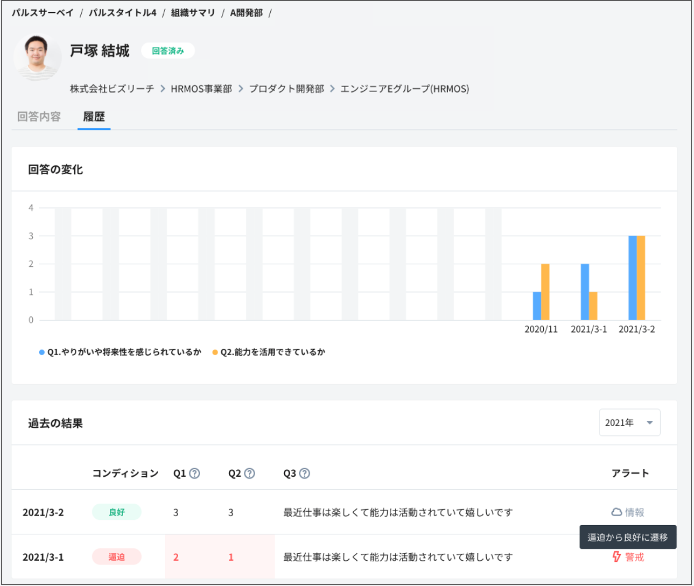Click エンジニアEグループ(HRMOS) in organization path
694x586 pixels.
point(405,89)
